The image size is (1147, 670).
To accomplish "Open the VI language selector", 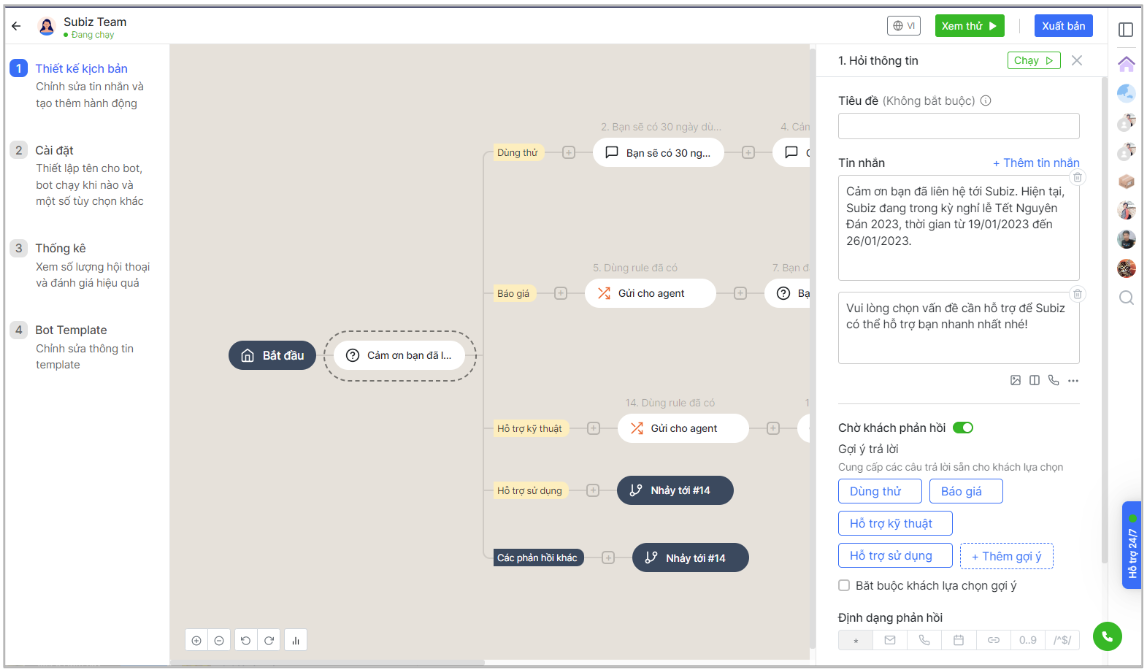I will tap(903, 26).
